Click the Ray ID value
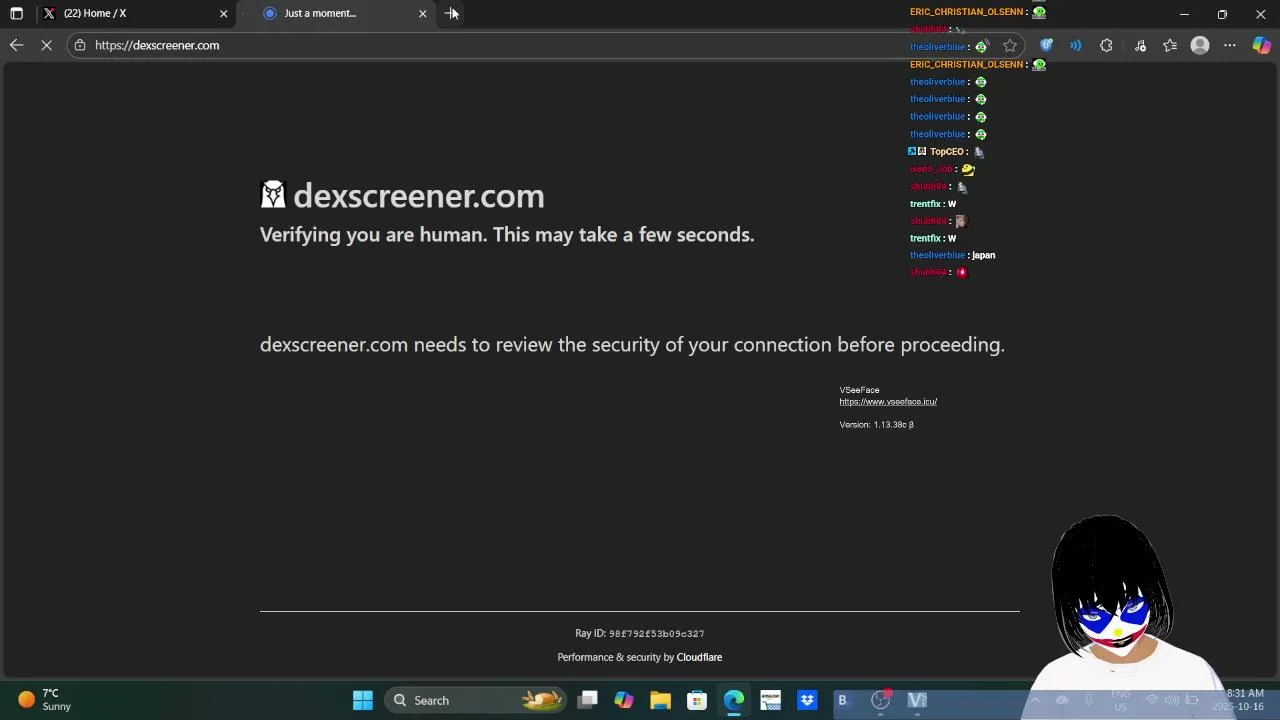This screenshot has height=720, width=1280. point(656,634)
